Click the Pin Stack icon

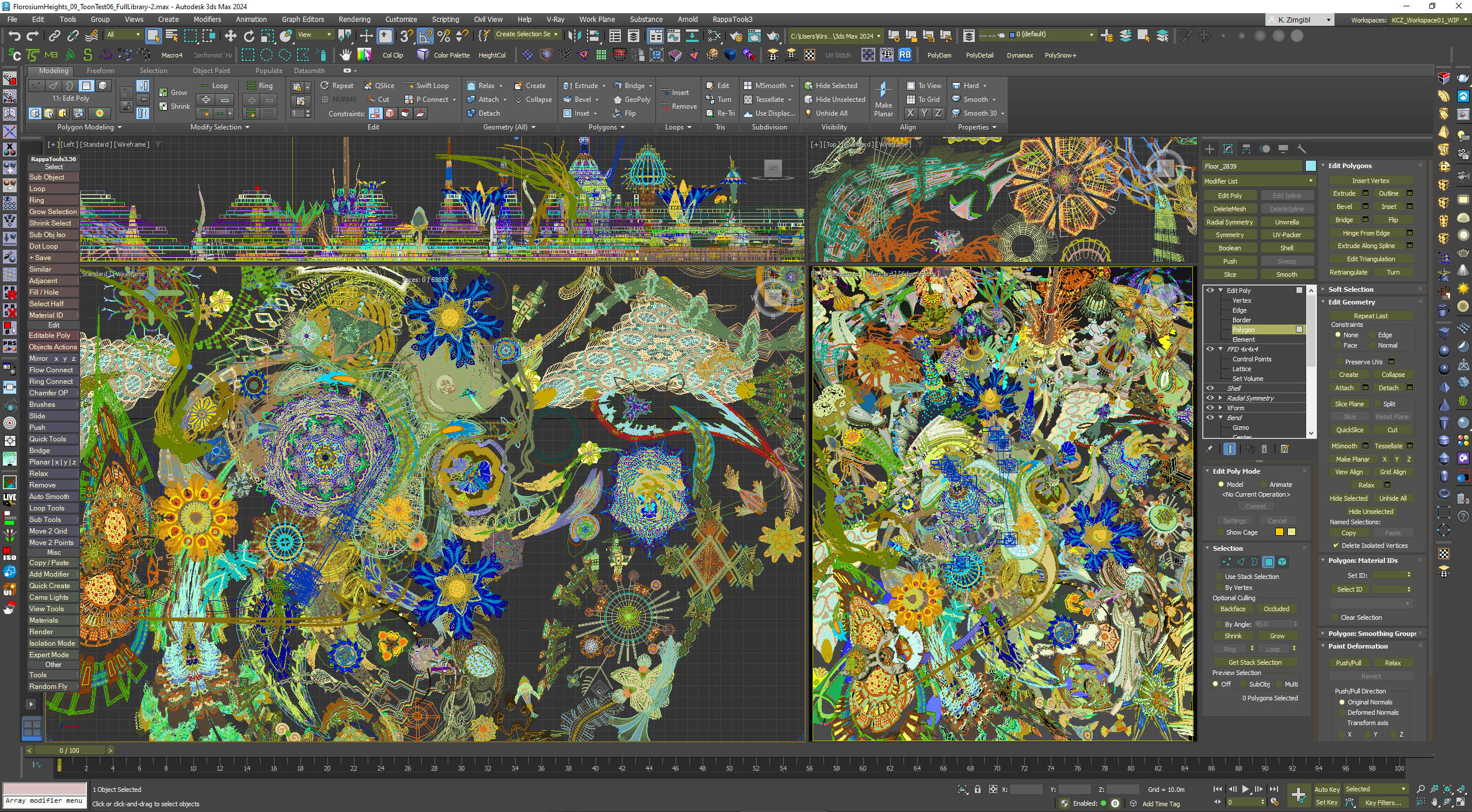[1209, 449]
